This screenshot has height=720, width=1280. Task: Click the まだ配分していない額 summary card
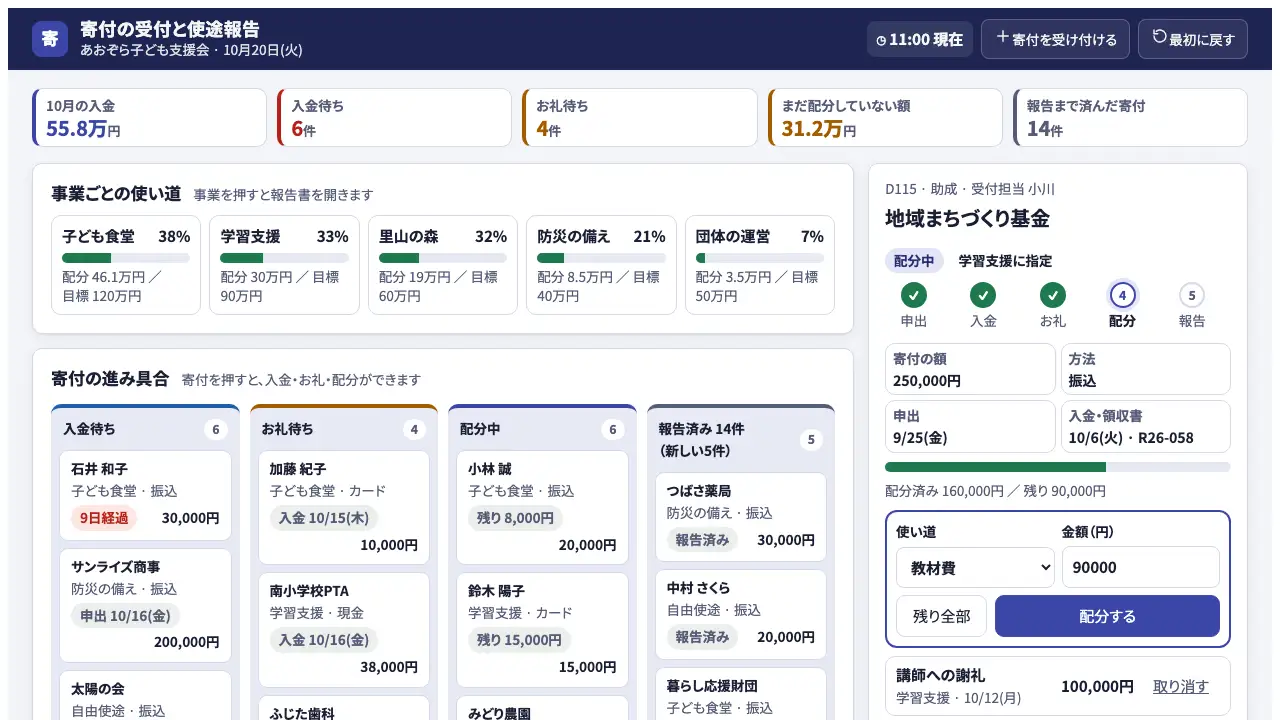(885, 118)
